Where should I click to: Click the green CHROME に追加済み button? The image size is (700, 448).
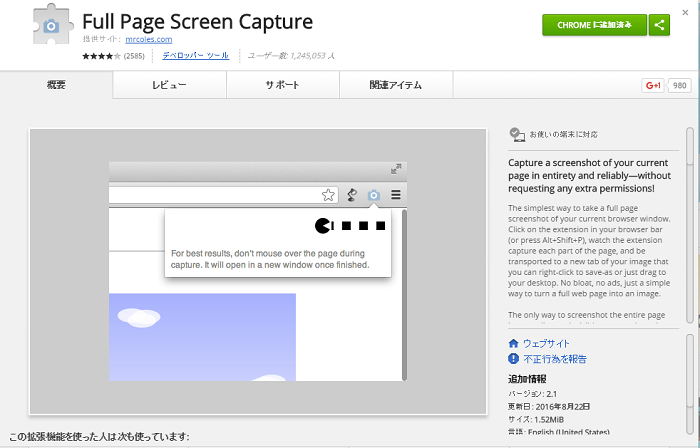point(594,25)
